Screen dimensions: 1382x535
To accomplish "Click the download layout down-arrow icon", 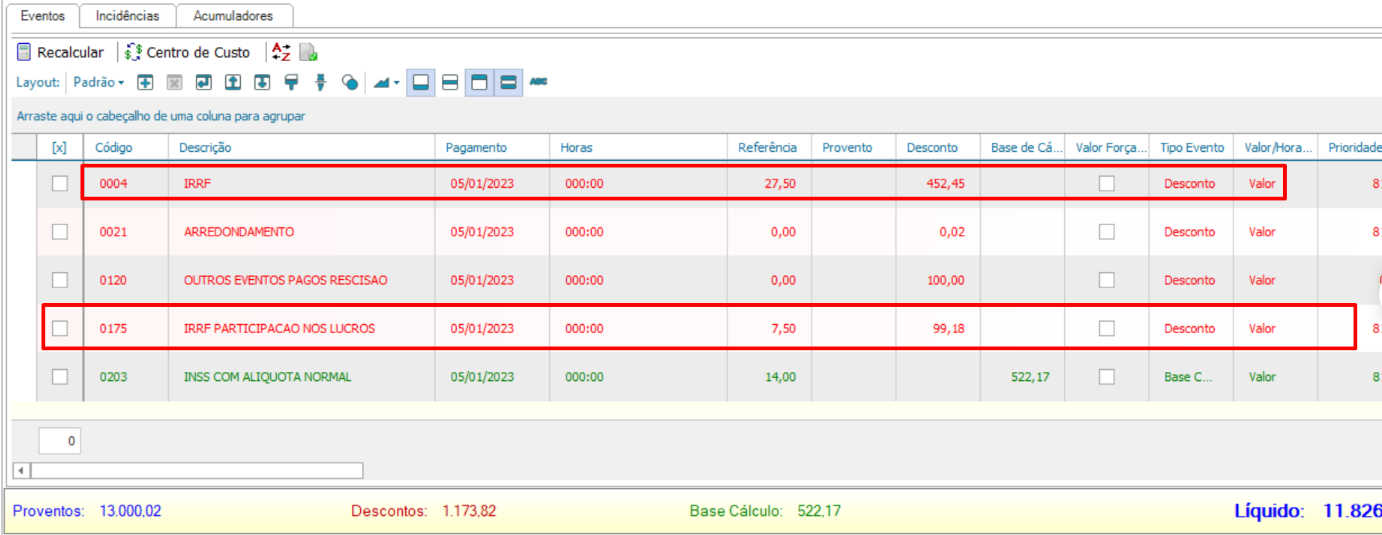I will tap(262, 83).
